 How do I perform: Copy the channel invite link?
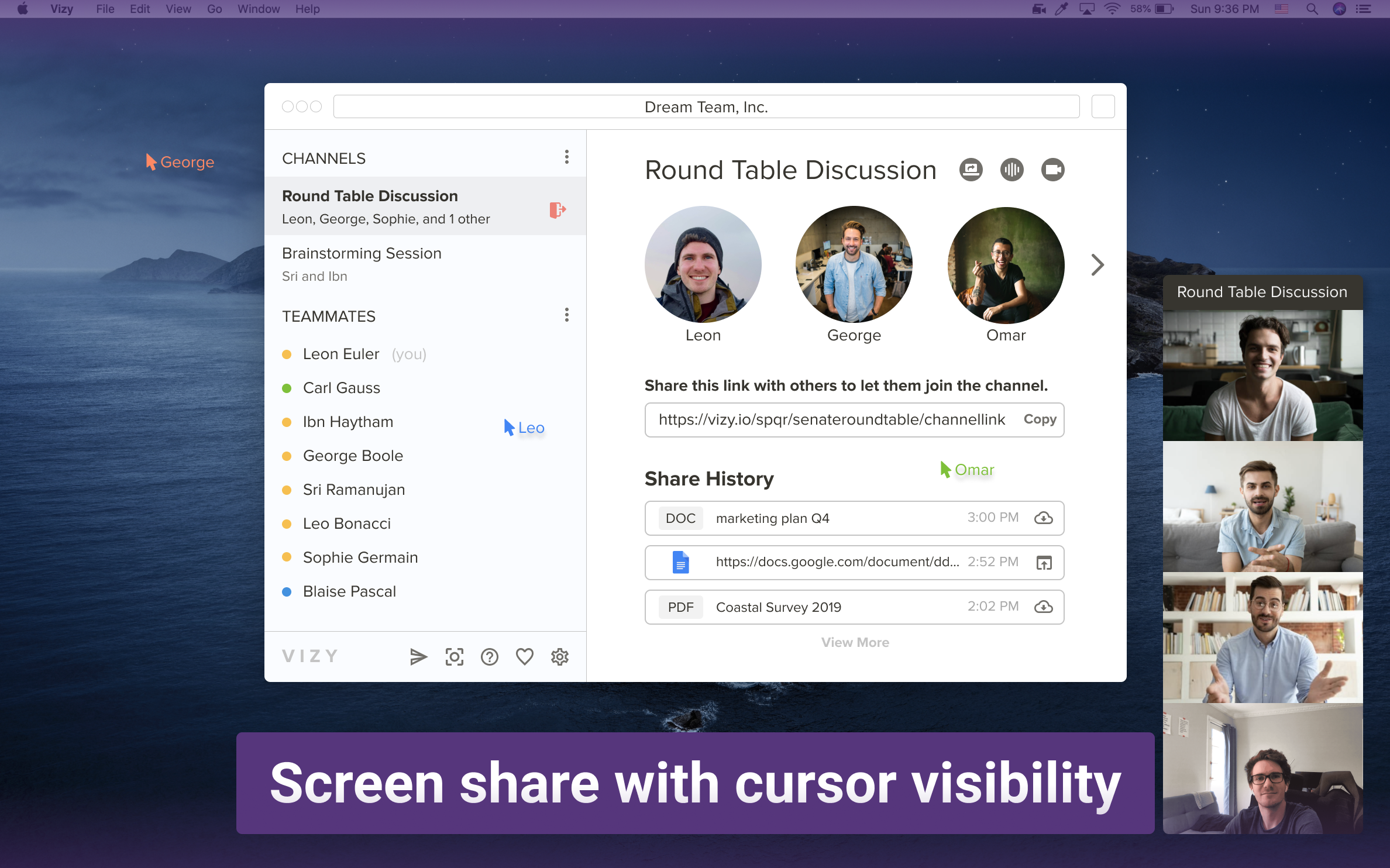pyautogui.click(x=1040, y=419)
